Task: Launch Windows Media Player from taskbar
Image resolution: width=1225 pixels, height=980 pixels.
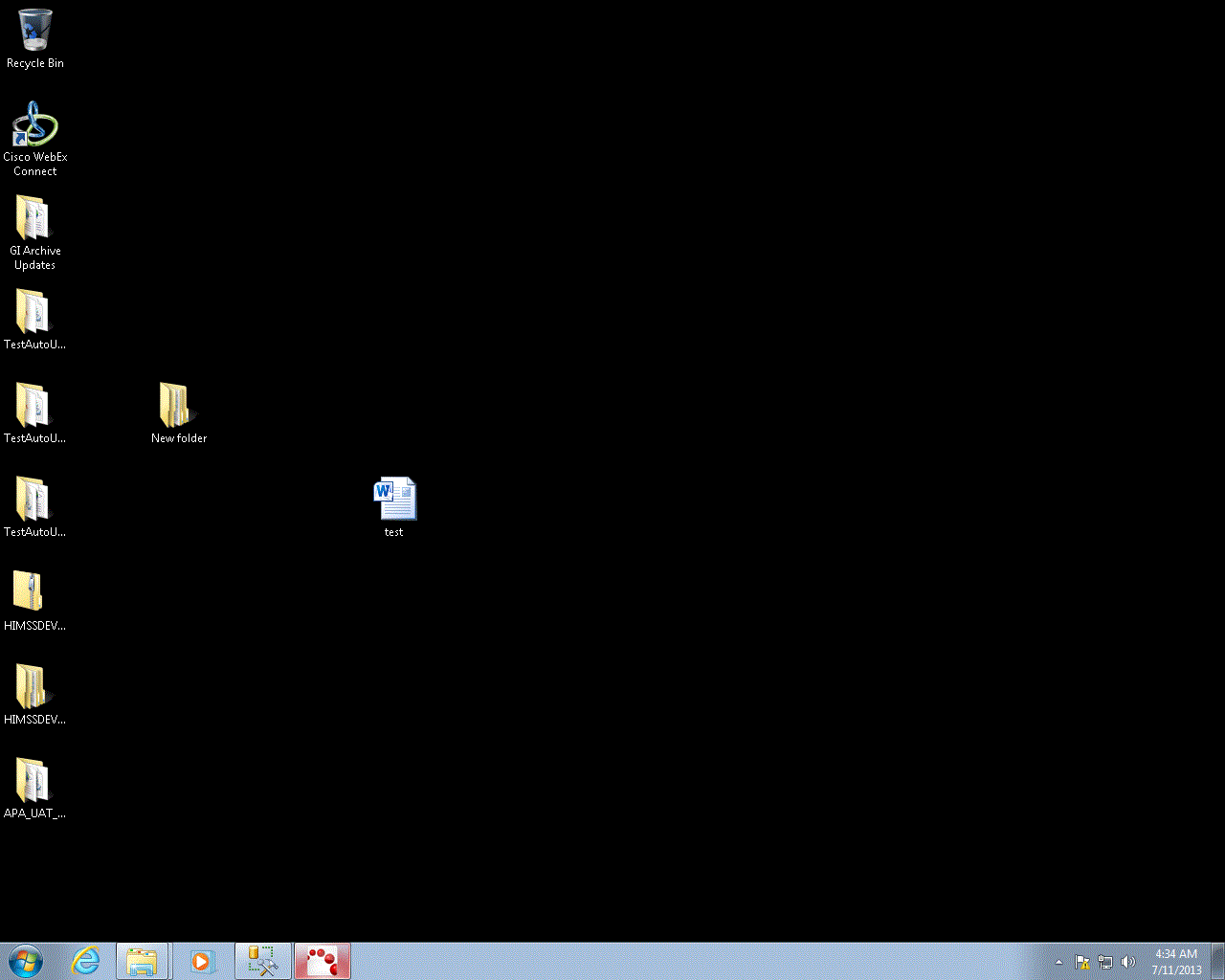Action: coord(202,961)
